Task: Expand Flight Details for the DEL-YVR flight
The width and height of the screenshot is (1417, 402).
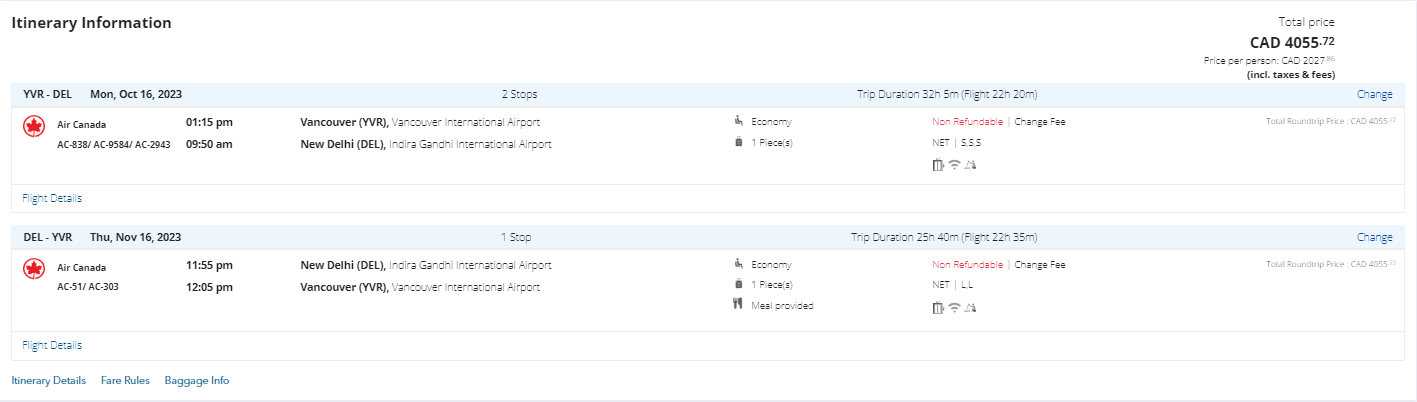Action: [52, 345]
